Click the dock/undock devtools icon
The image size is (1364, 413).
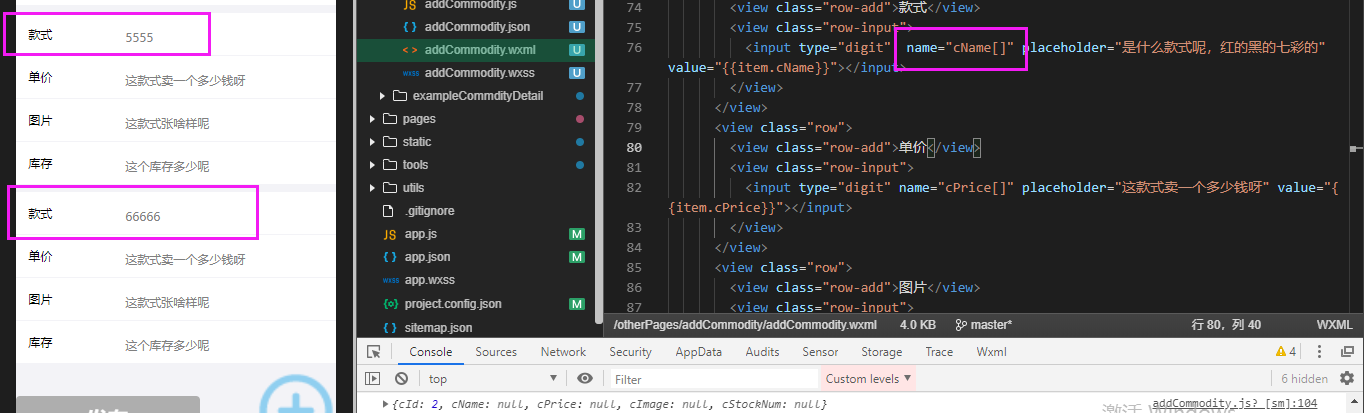pyautogui.click(x=1347, y=352)
